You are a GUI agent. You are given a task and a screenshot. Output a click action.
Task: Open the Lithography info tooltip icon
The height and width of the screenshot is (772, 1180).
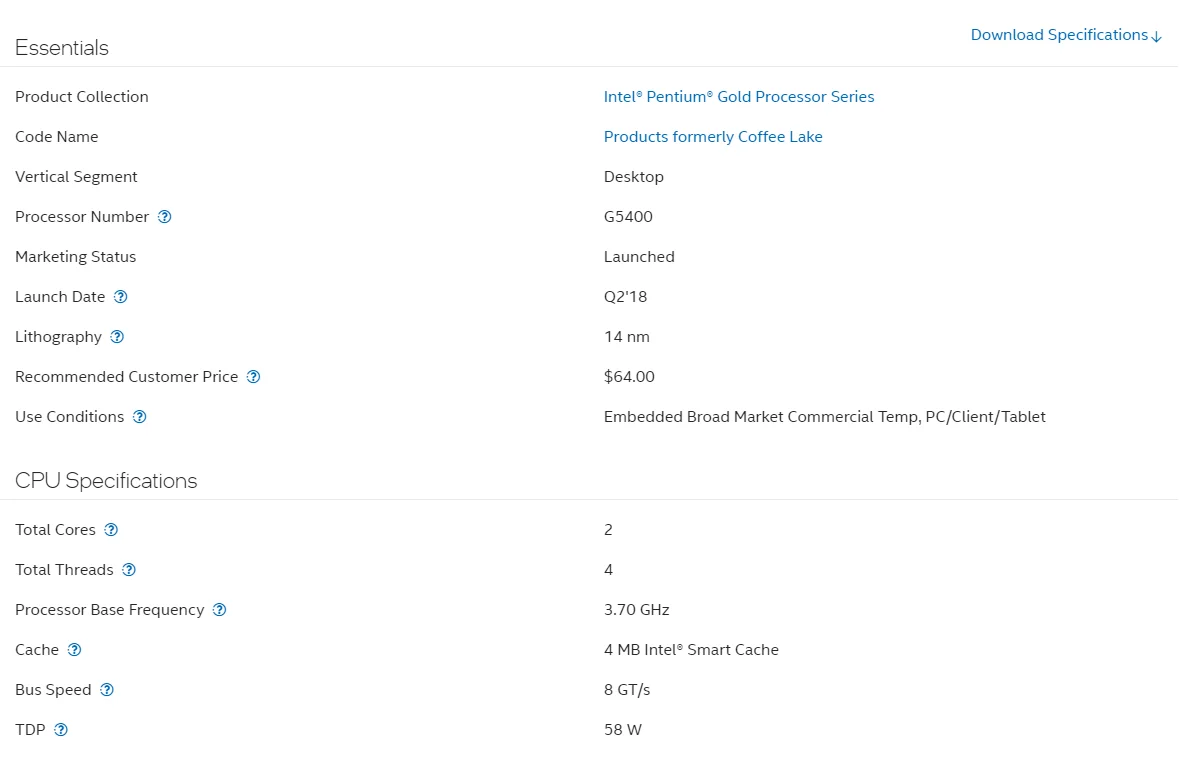[x=117, y=337]
